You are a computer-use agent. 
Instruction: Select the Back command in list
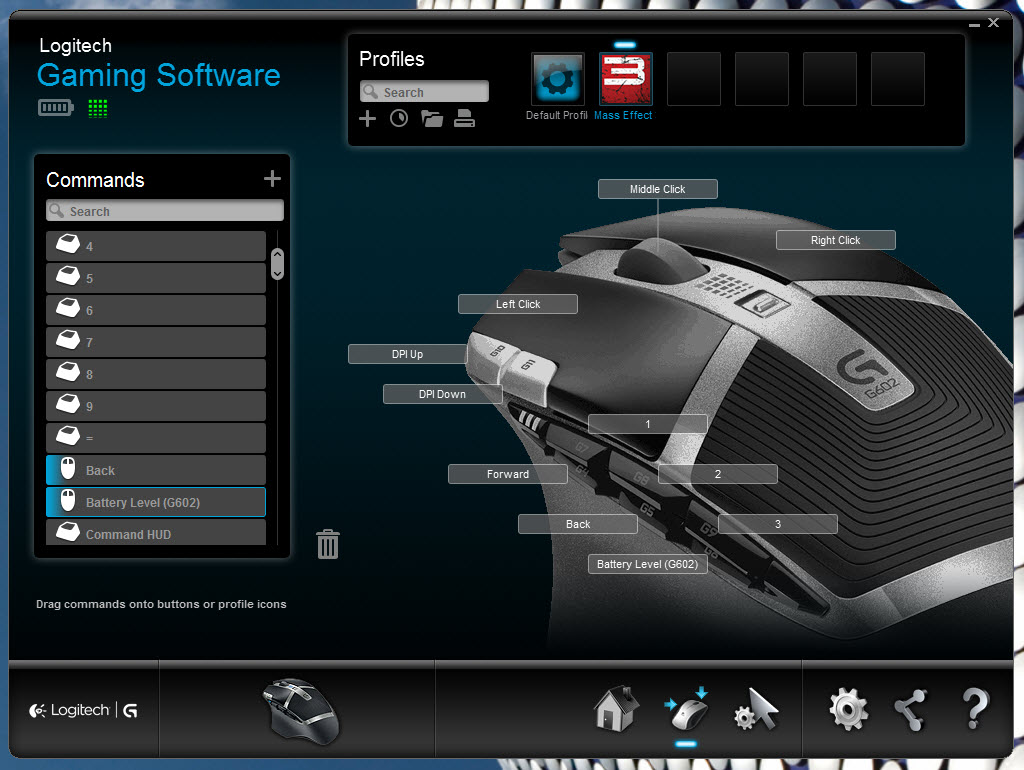pos(156,470)
